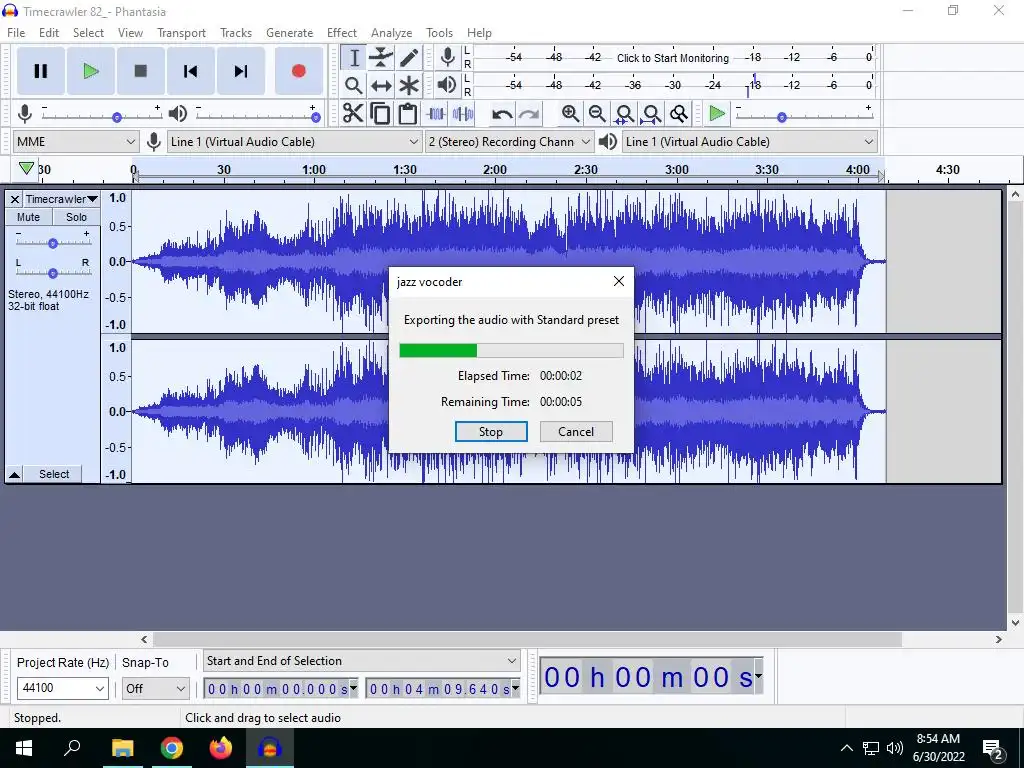Open the File menu
This screenshot has height=768, width=1024.
click(16, 33)
